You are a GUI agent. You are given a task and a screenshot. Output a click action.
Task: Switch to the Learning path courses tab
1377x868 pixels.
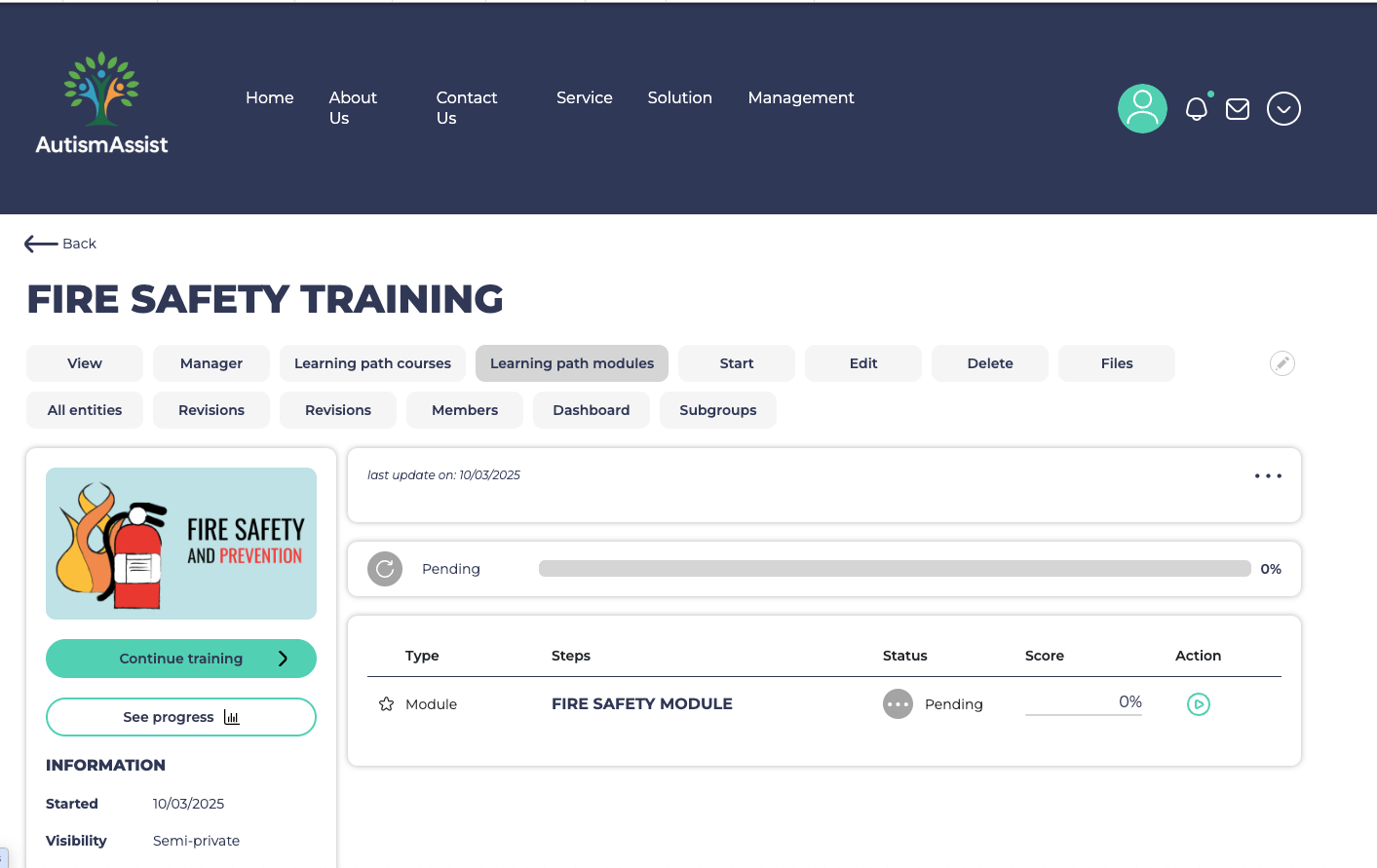click(x=372, y=362)
